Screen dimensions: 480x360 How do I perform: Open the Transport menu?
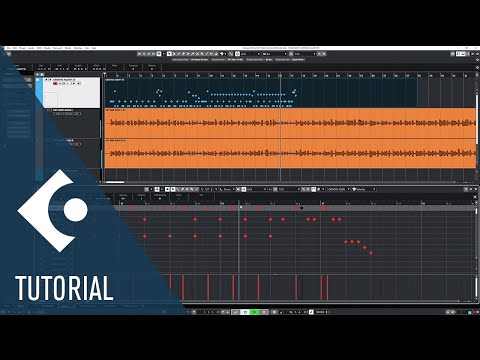pos(57,48)
